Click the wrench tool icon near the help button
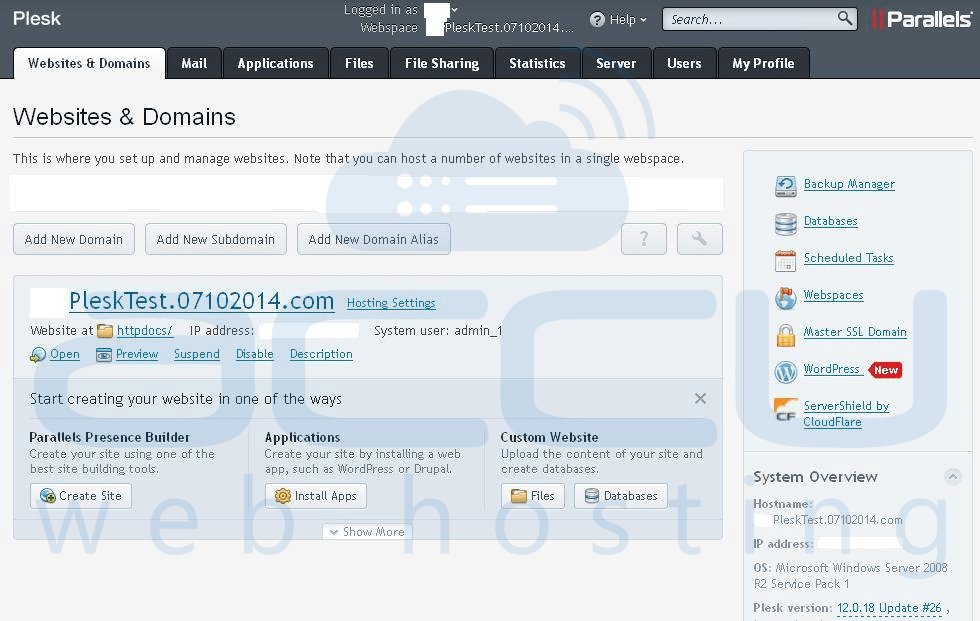 pyautogui.click(x=699, y=239)
